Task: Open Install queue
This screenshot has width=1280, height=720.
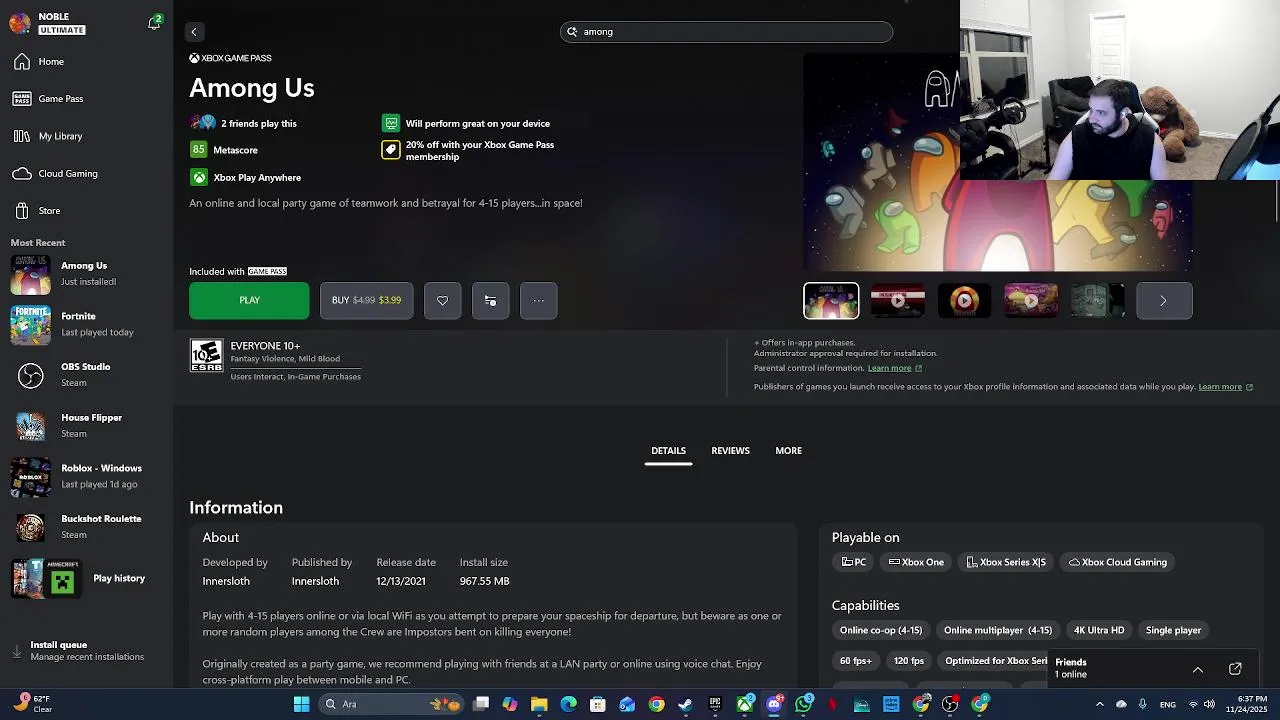Action: (x=87, y=651)
